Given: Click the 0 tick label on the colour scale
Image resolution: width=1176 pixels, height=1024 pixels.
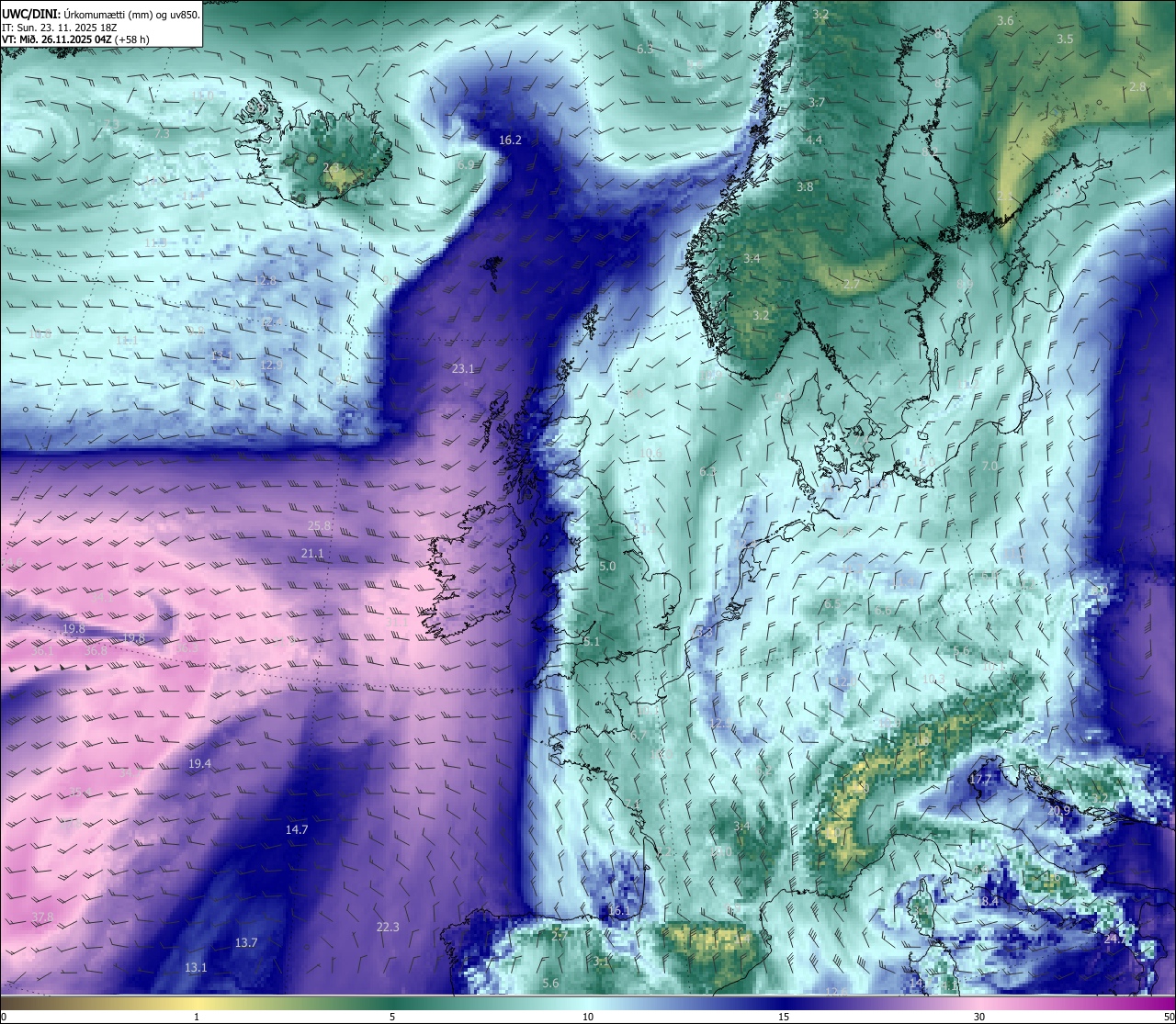Looking at the screenshot, I should tap(4, 1018).
